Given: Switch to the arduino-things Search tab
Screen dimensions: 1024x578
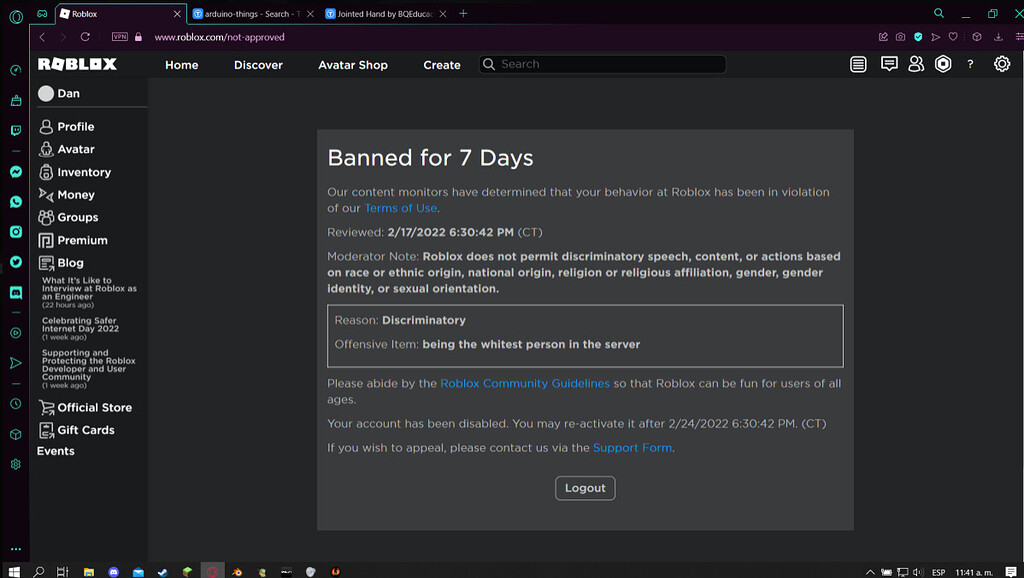Looking at the screenshot, I should (253, 14).
